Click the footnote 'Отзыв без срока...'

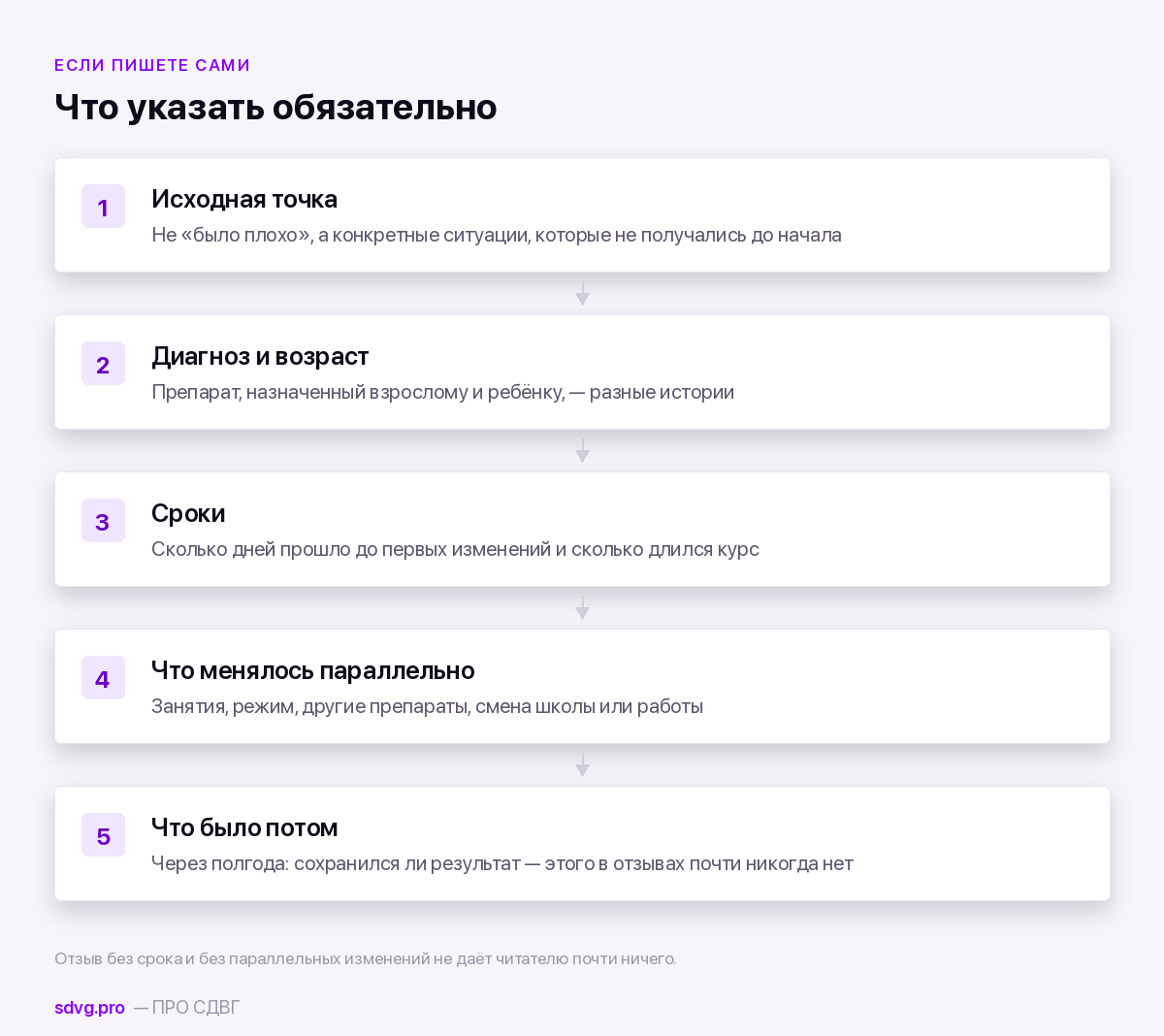point(366,958)
